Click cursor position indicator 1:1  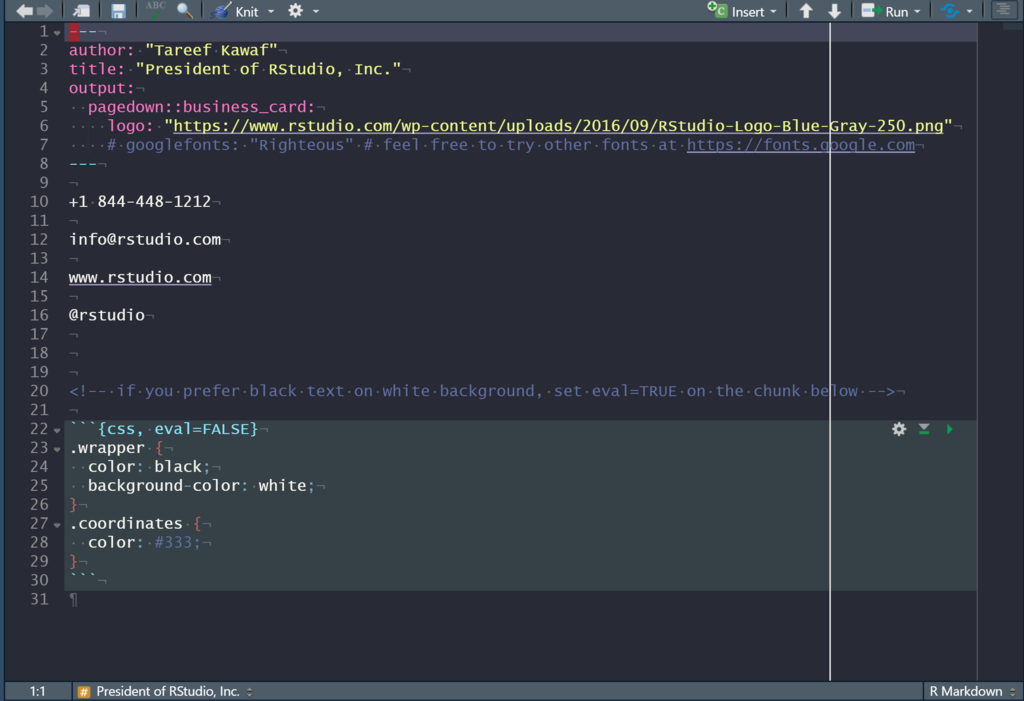tap(38, 691)
